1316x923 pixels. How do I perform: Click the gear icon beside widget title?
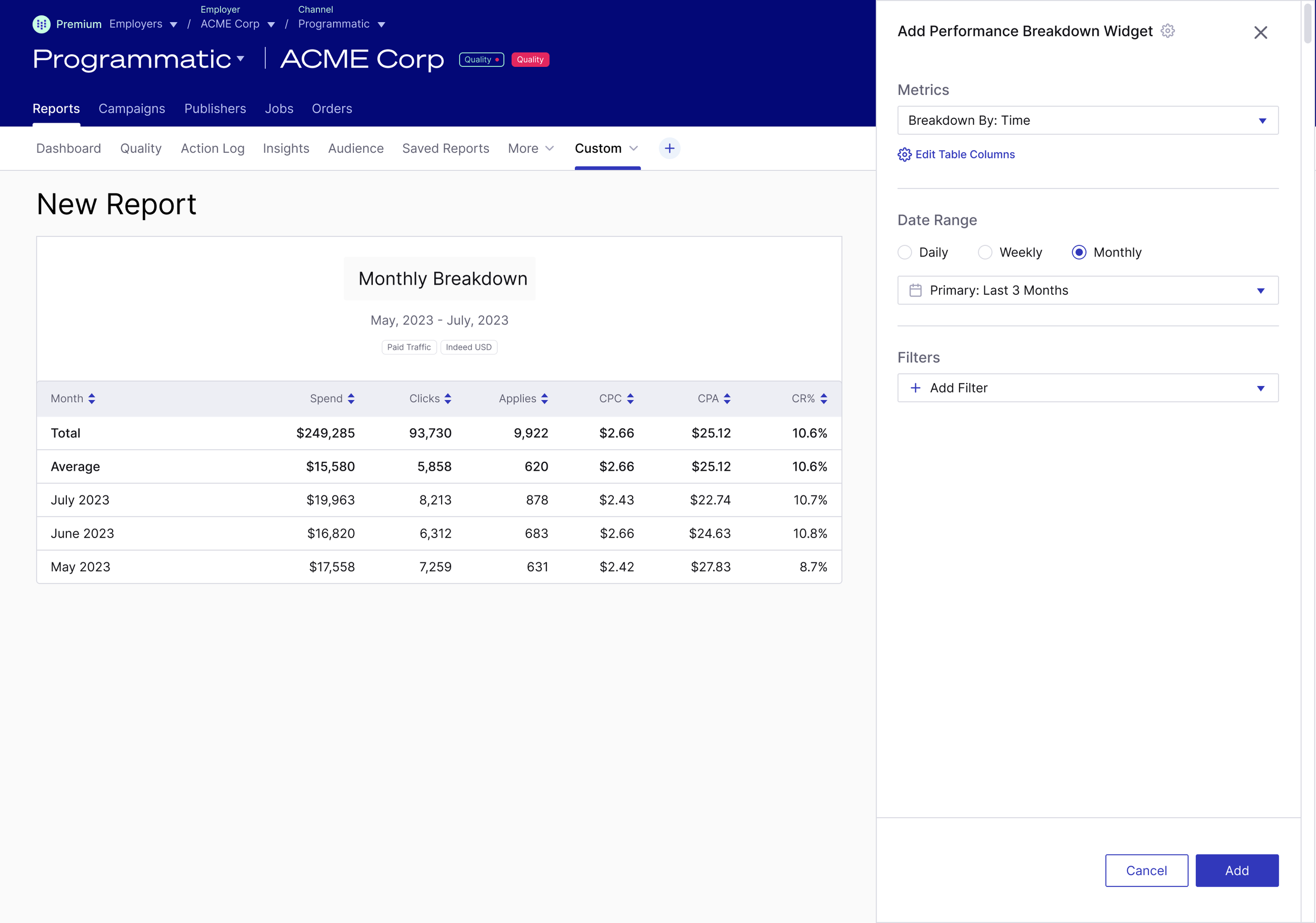pyautogui.click(x=1168, y=31)
